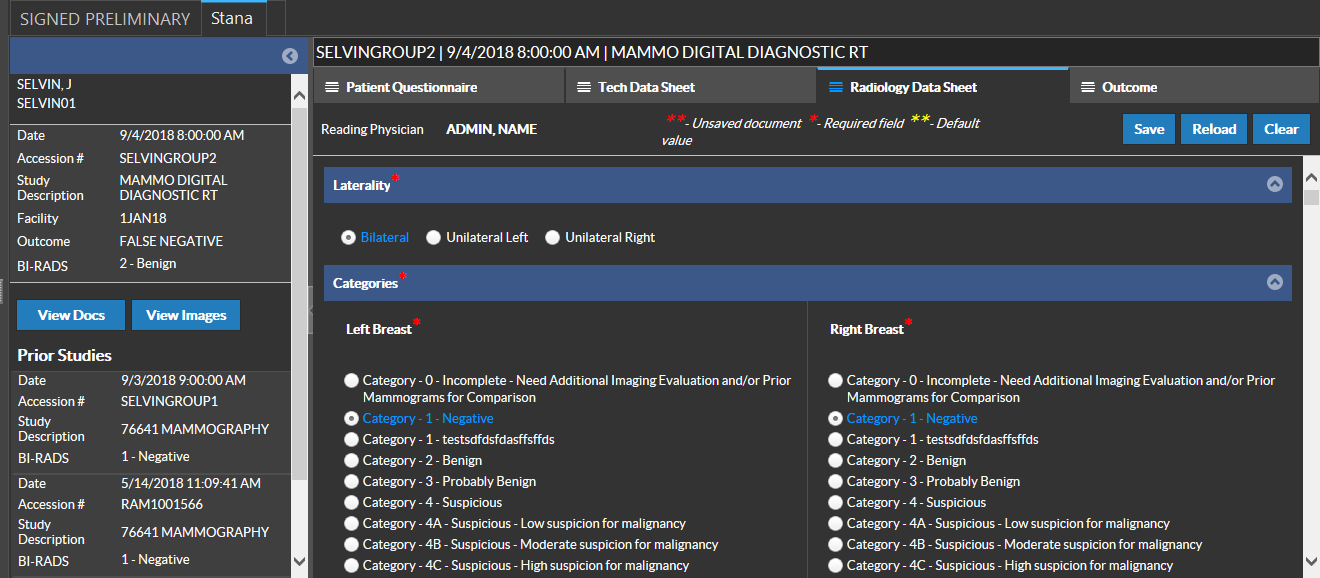The height and width of the screenshot is (578, 1320).
Task: Select the Unilateral Left laterality option
Action: tap(433, 238)
